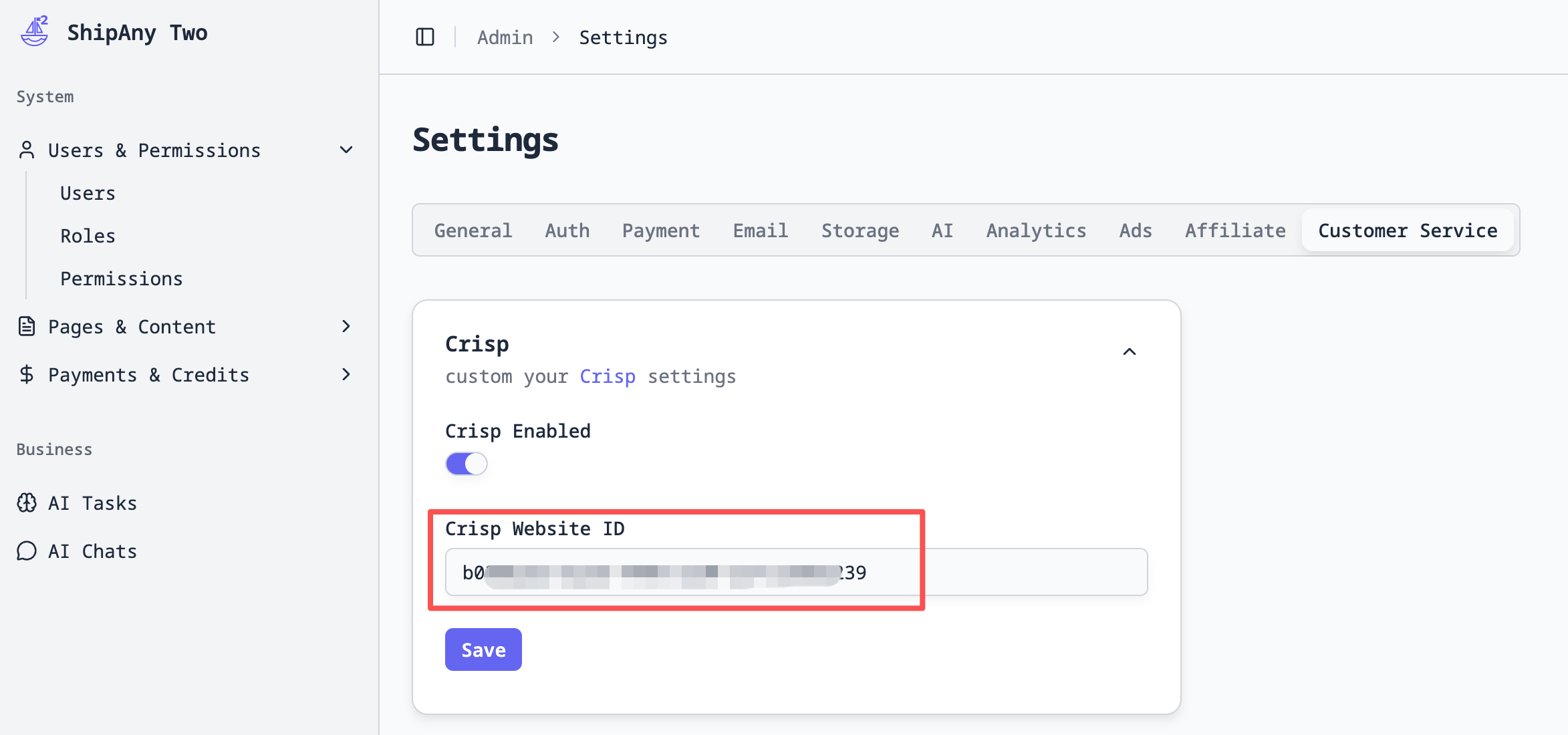Open the Crisp link in description

[x=607, y=377]
